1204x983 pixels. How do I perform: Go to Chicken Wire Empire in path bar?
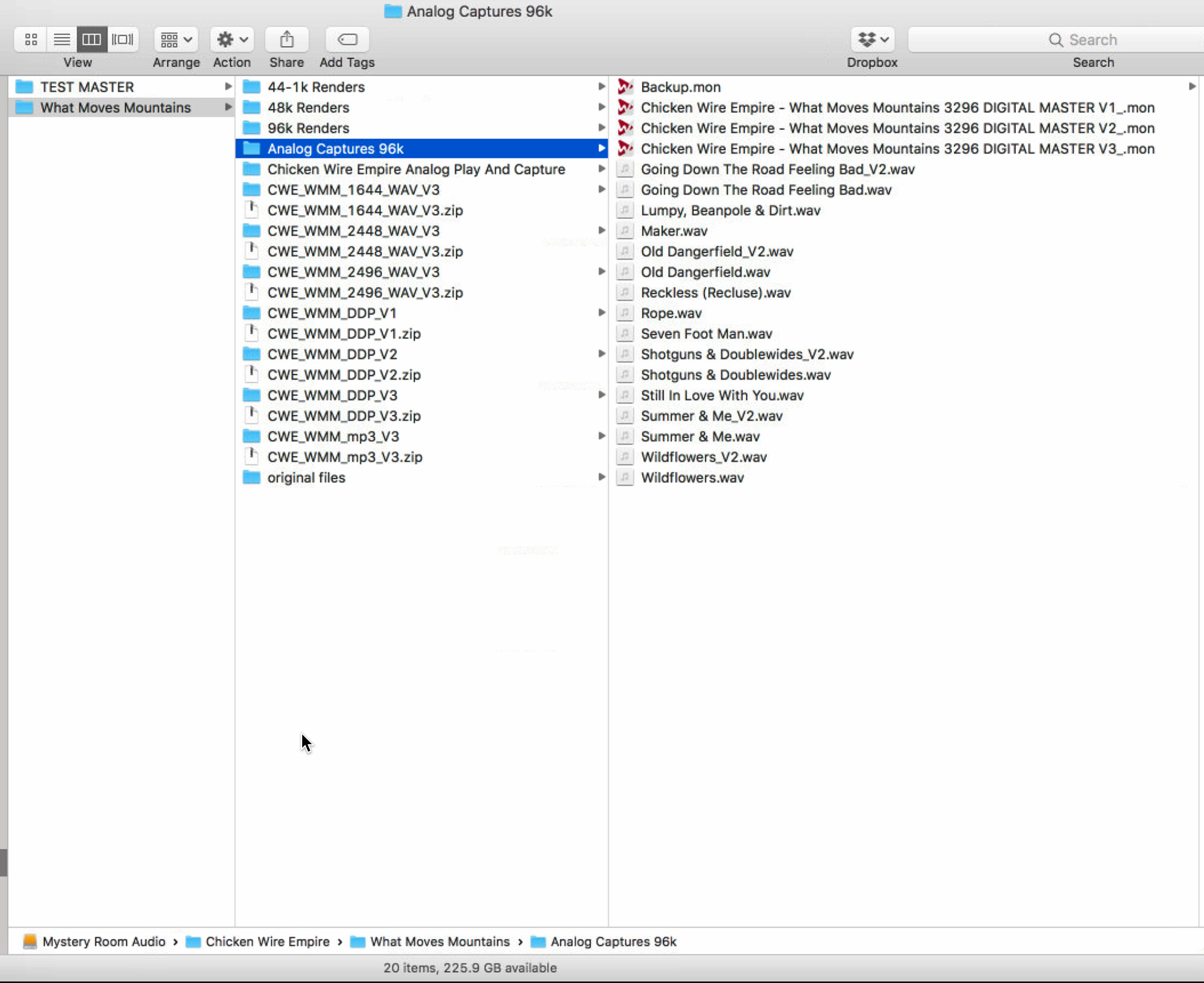pyautogui.click(x=267, y=941)
